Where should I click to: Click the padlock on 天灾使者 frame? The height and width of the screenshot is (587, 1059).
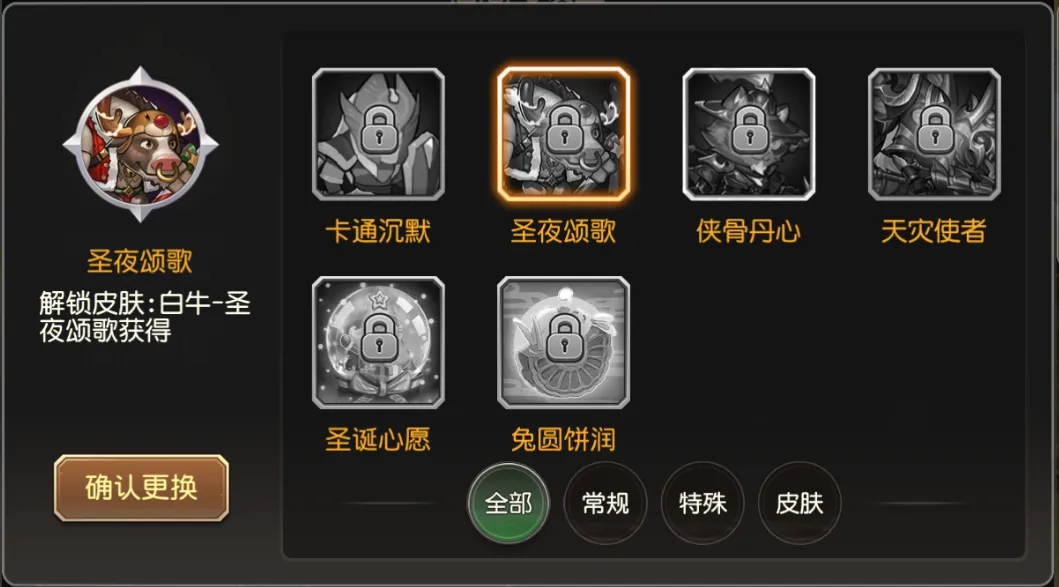(x=935, y=130)
